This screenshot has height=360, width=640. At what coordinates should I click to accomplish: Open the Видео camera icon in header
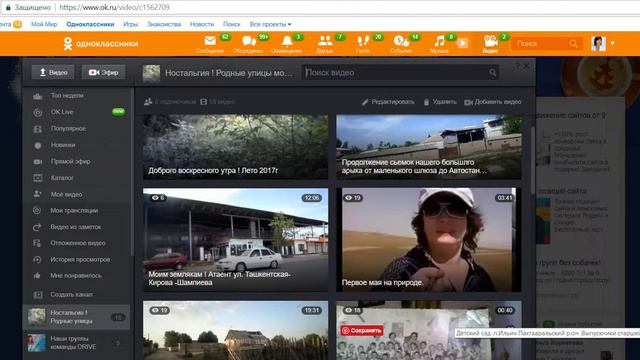pyautogui.click(x=490, y=44)
